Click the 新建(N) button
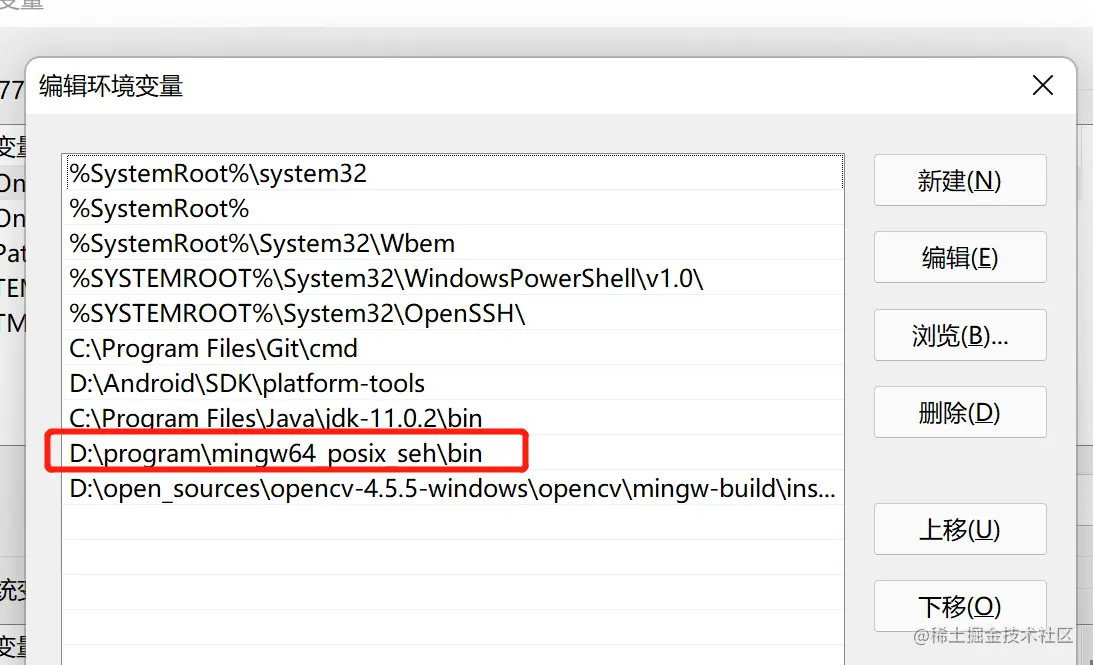 tap(960, 181)
